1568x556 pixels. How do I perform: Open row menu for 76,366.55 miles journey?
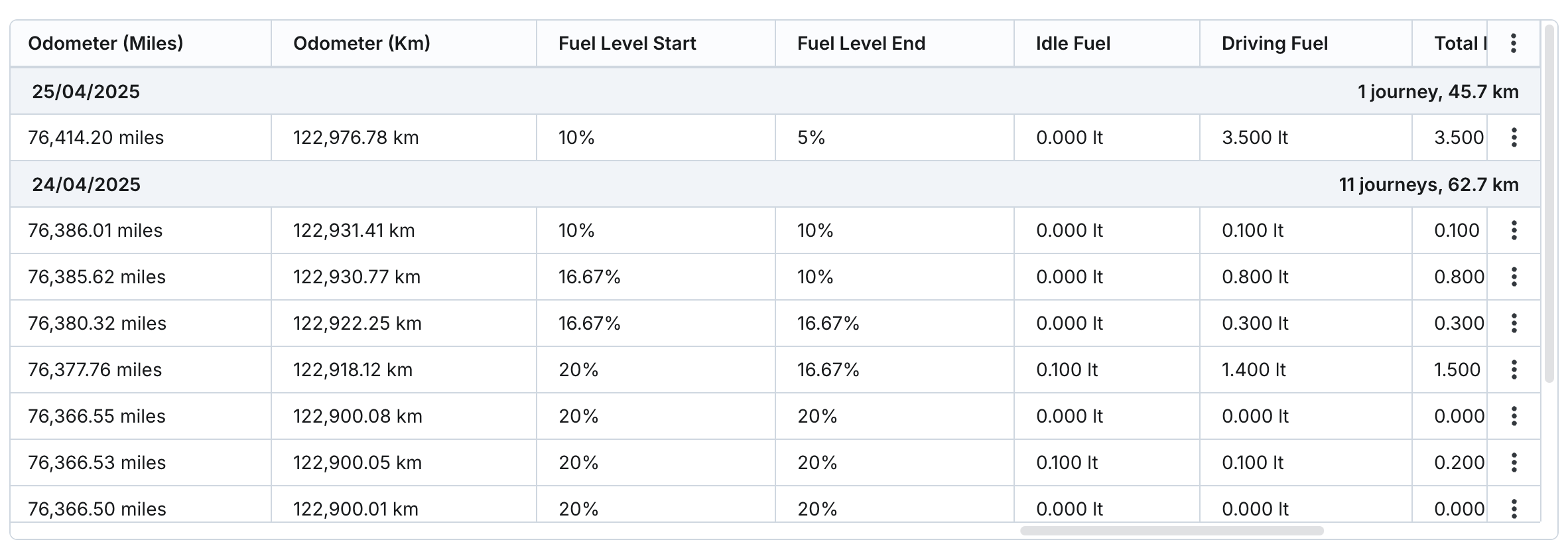1514,416
